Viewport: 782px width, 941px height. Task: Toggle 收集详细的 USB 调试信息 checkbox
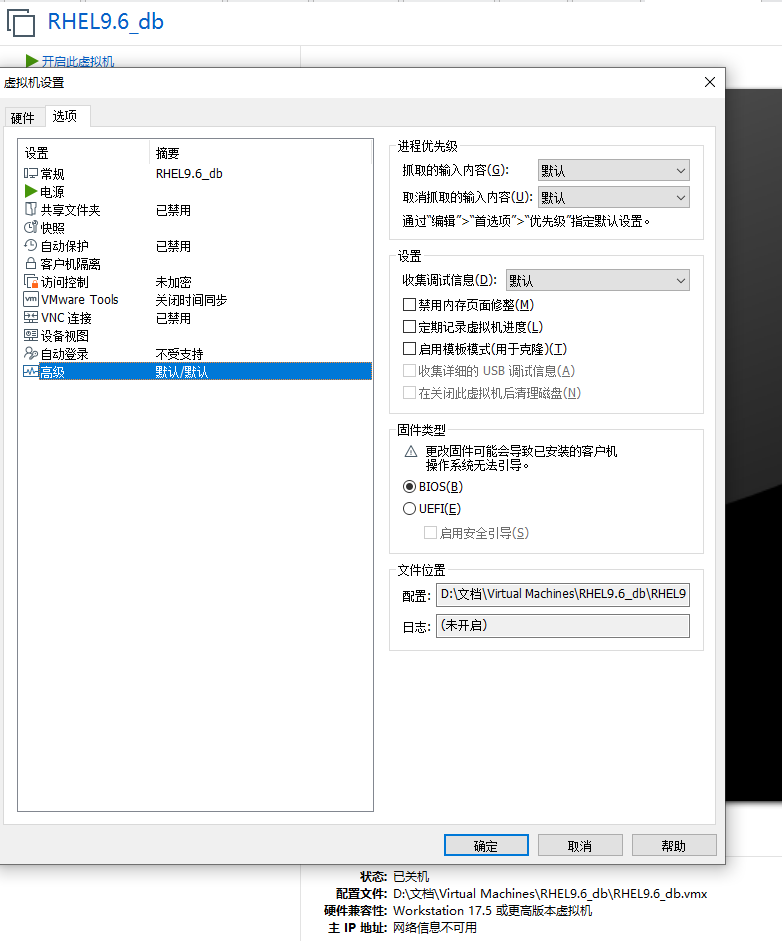coord(409,371)
